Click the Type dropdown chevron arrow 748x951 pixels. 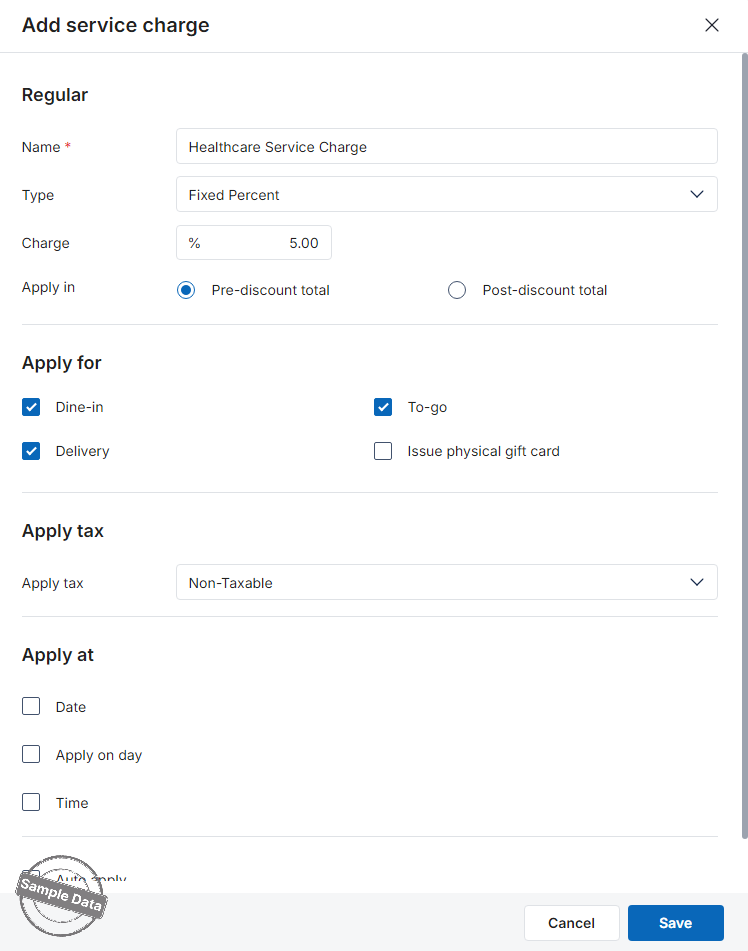point(697,195)
